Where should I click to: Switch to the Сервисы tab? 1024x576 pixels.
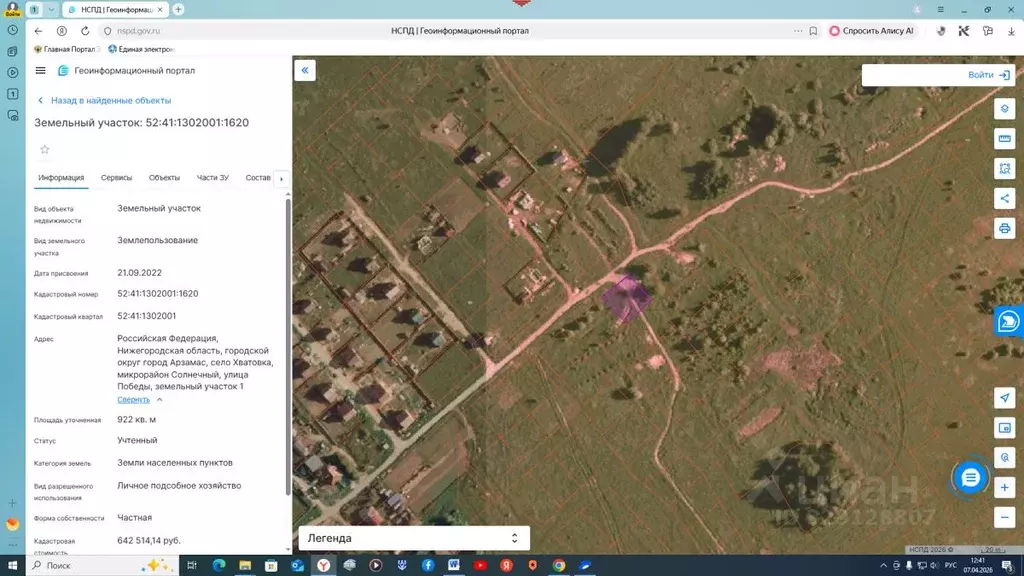click(119, 177)
